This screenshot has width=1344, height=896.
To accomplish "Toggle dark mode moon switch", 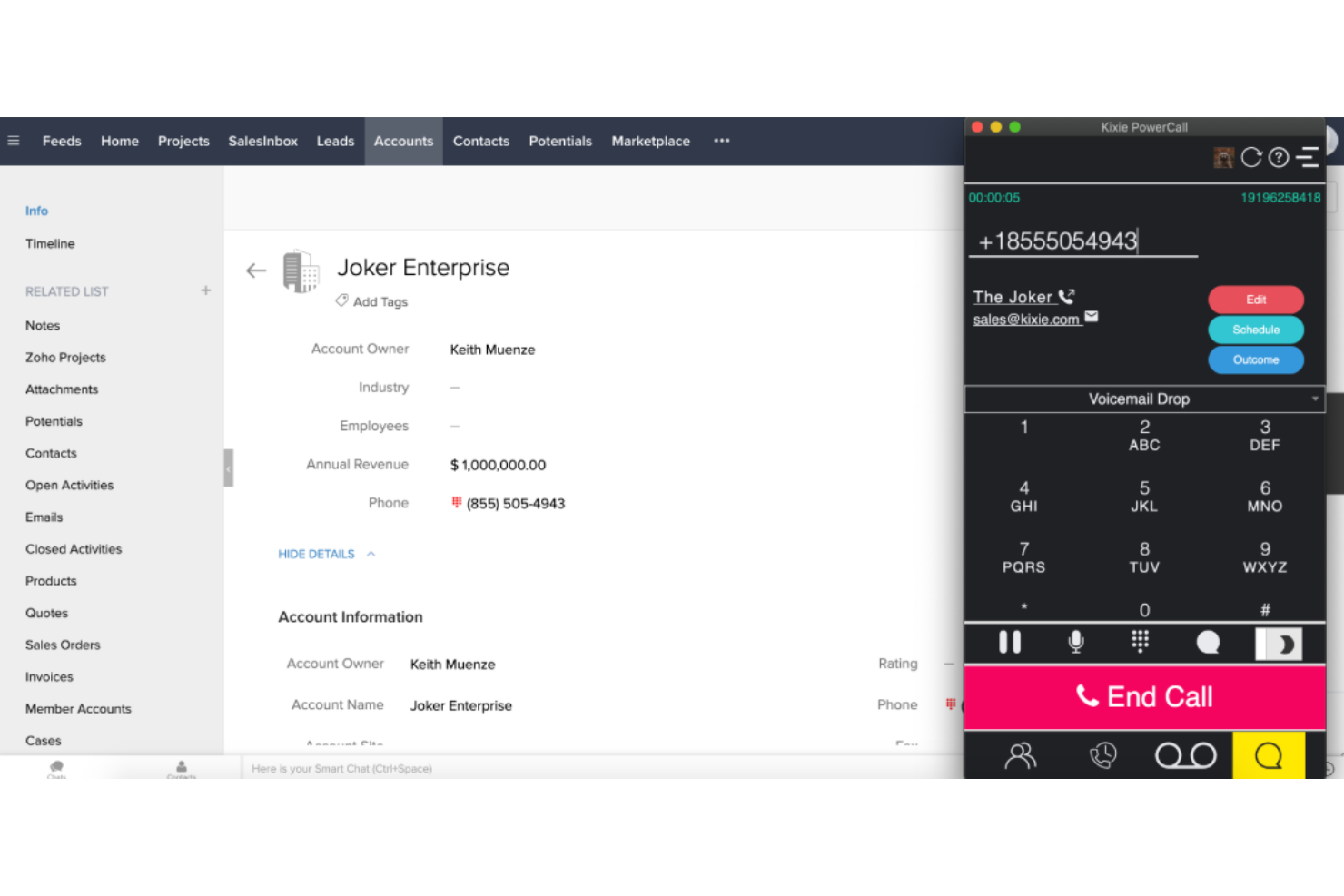I will pos(1279,644).
